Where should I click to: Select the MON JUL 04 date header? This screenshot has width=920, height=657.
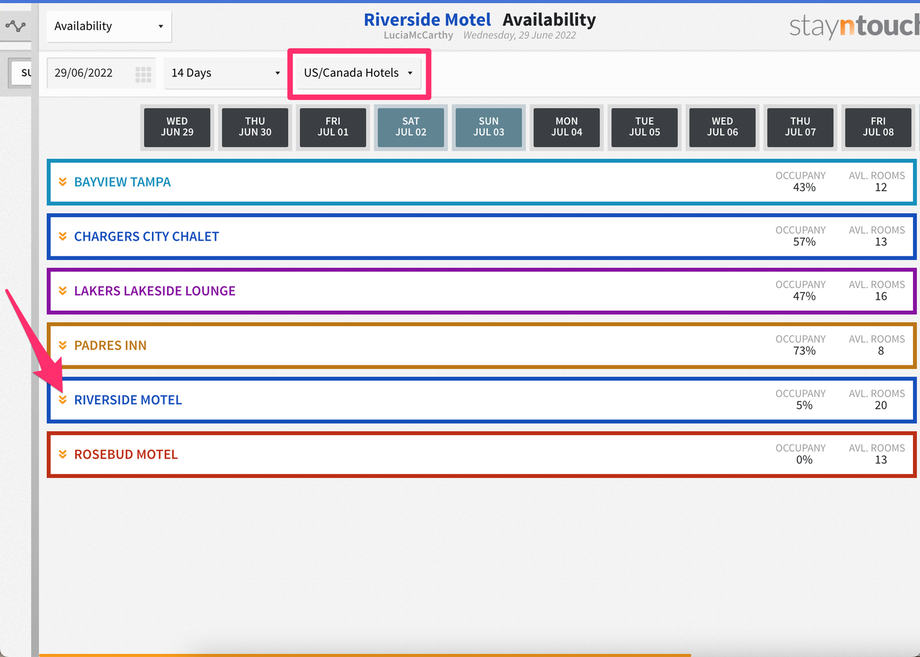[567, 127]
